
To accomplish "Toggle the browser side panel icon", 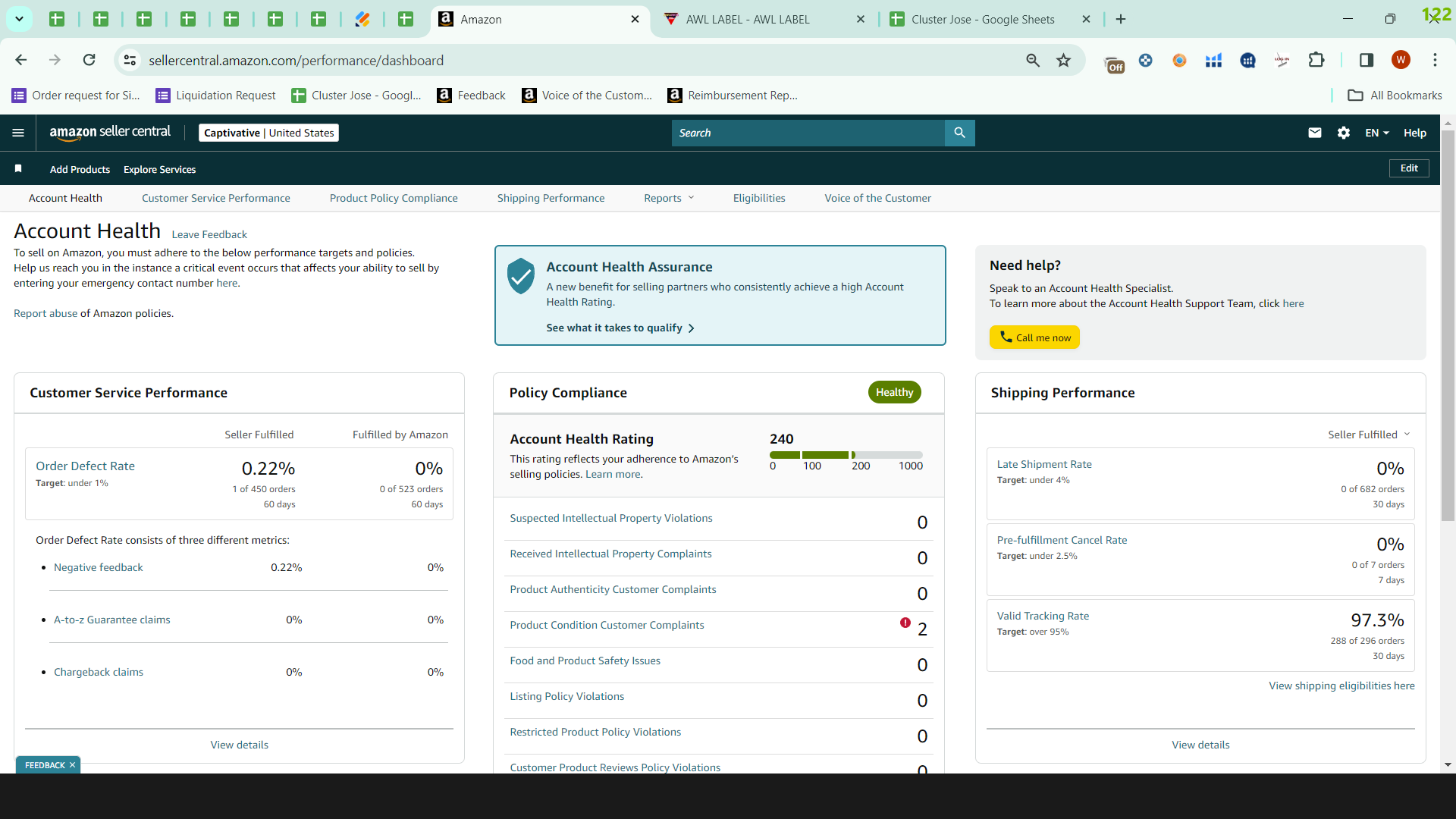I will pos(1367,60).
